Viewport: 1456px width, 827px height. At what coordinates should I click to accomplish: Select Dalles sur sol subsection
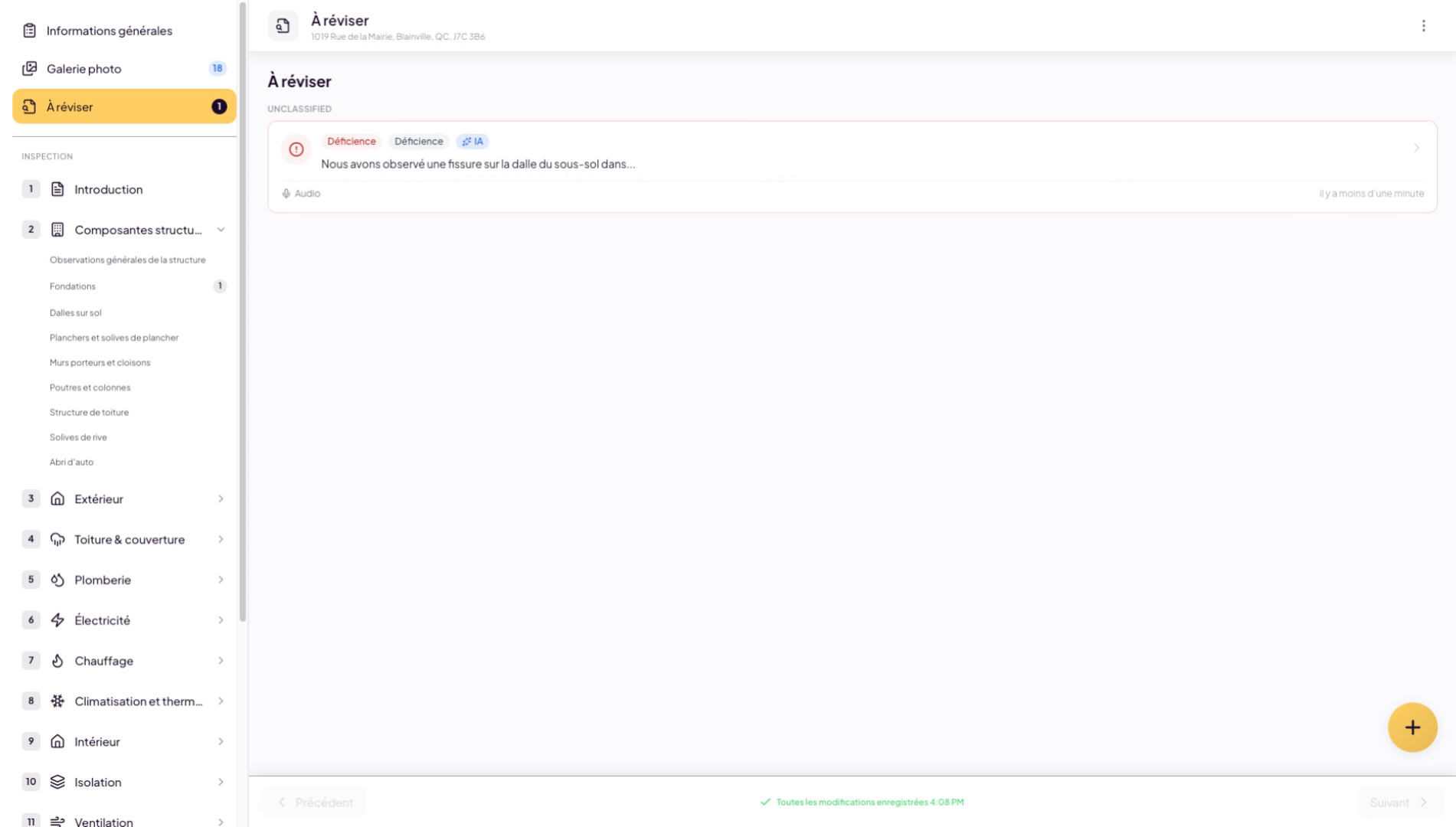[75, 313]
